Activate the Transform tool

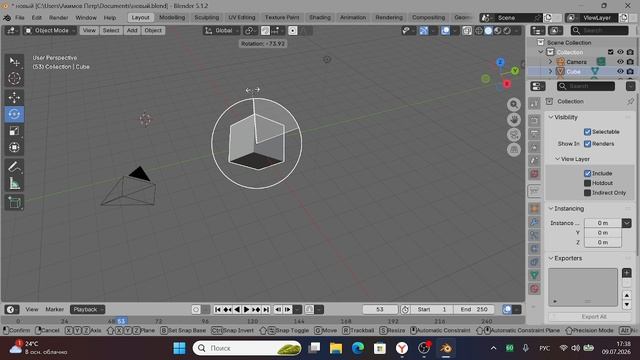pos(14,147)
